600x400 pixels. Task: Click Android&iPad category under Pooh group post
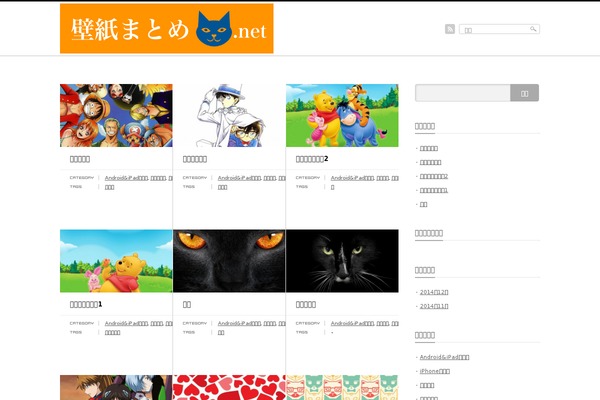(352, 178)
